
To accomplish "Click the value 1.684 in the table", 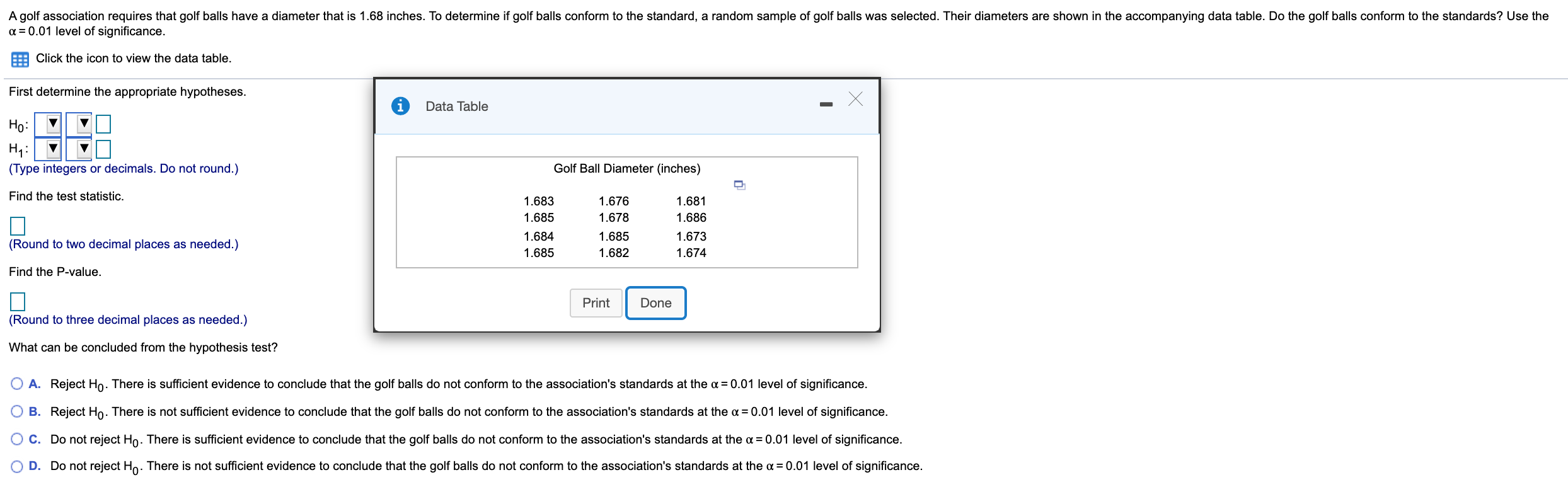I will pos(539,236).
